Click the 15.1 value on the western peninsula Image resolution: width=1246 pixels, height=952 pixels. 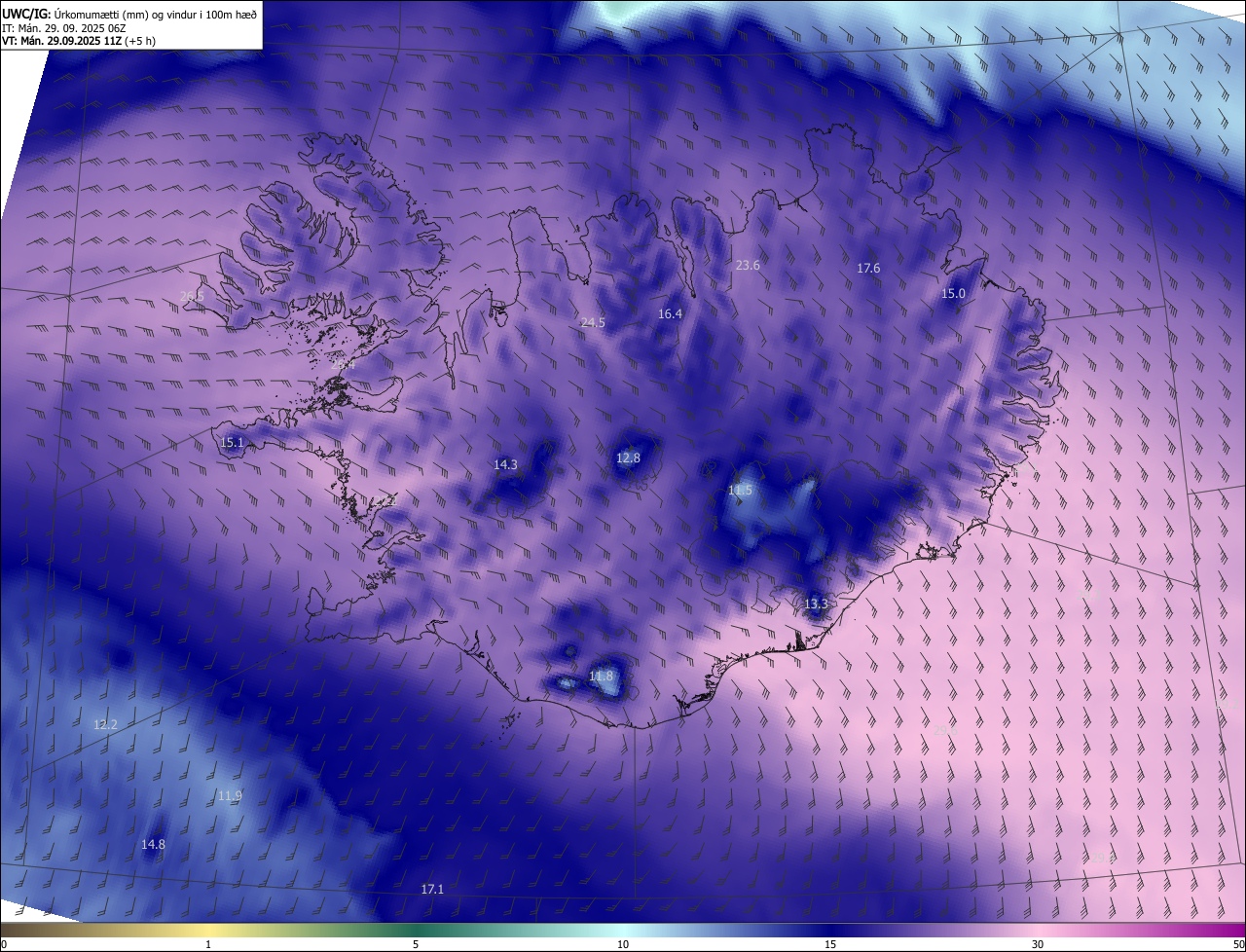click(x=232, y=442)
